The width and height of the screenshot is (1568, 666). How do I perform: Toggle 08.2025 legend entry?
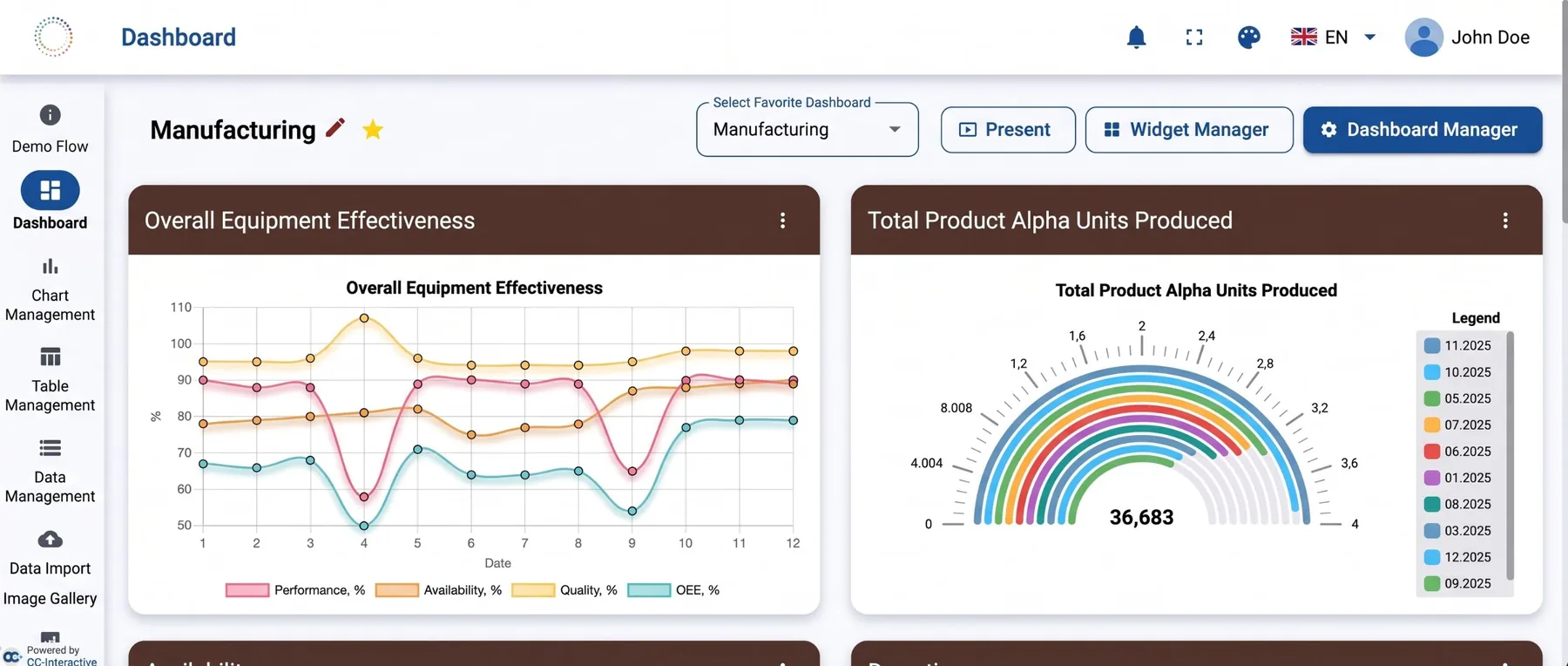pyautogui.click(x=1457, y=504)
